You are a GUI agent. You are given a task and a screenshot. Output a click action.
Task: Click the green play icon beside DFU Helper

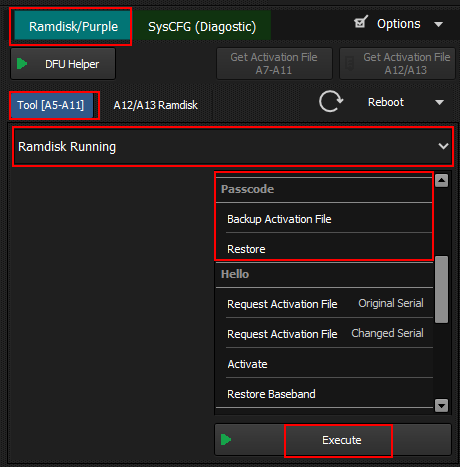tap(22, 63)
